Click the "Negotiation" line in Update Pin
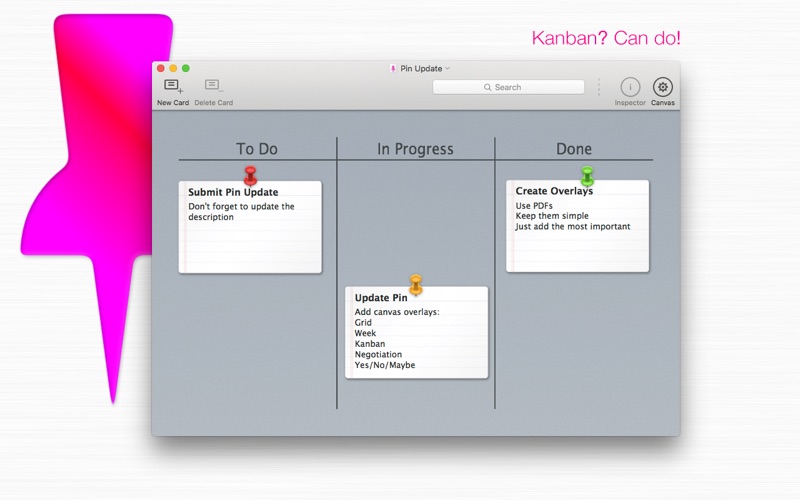 click(x=379, y=355)
